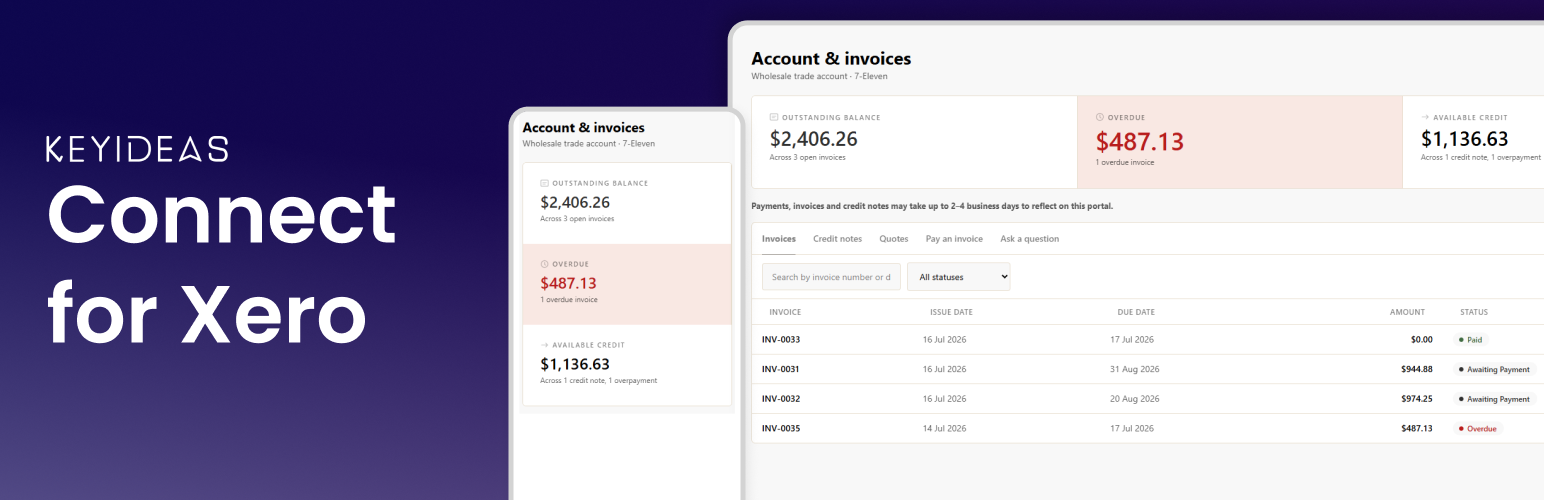This screenshot has width=1544, height=500.
Task: Click the Amount column header
Action: click(x=1407, y=312)
